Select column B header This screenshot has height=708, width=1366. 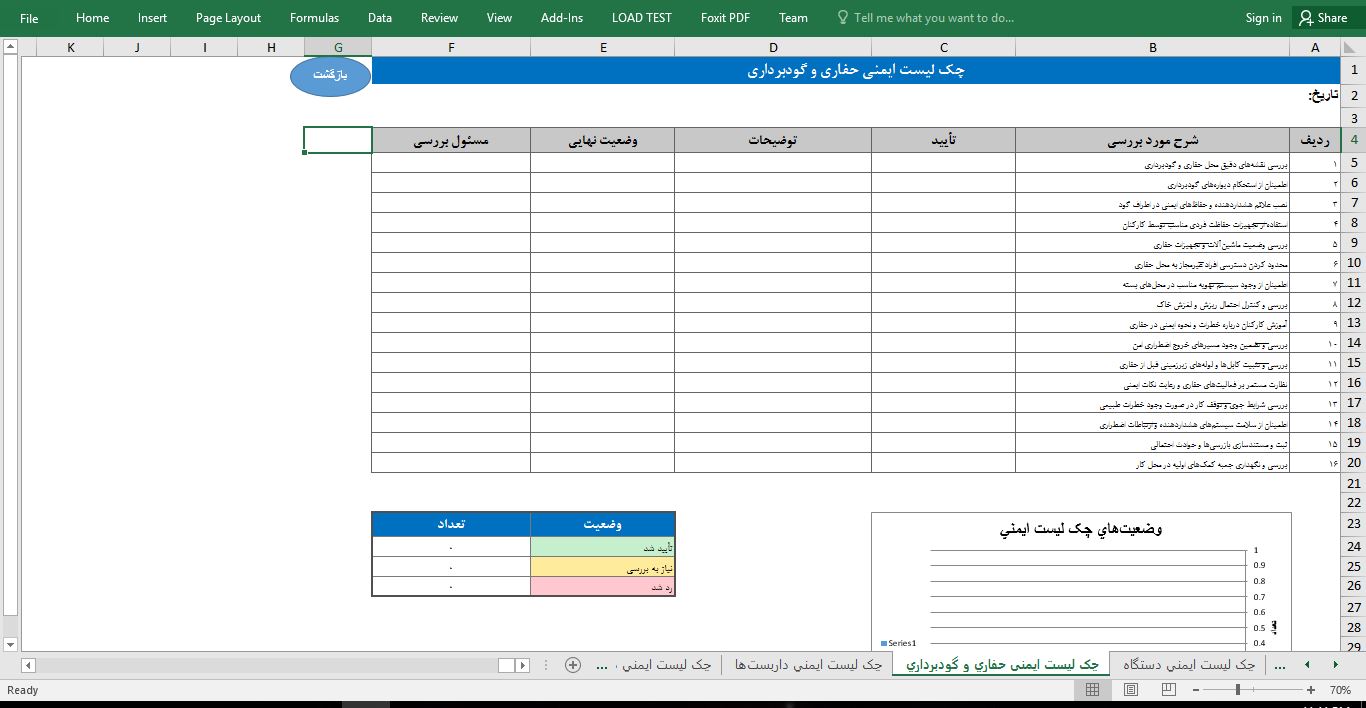tap(1152, 47)
